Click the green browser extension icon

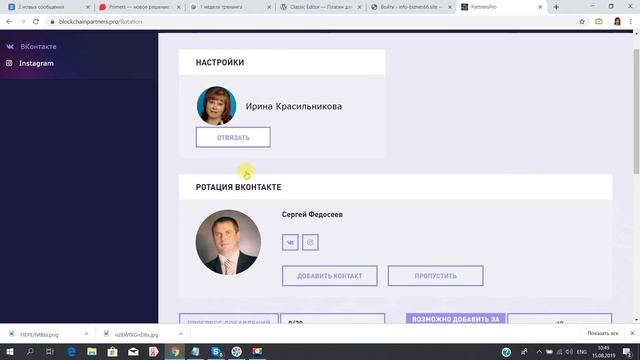(x=599, y=22)
